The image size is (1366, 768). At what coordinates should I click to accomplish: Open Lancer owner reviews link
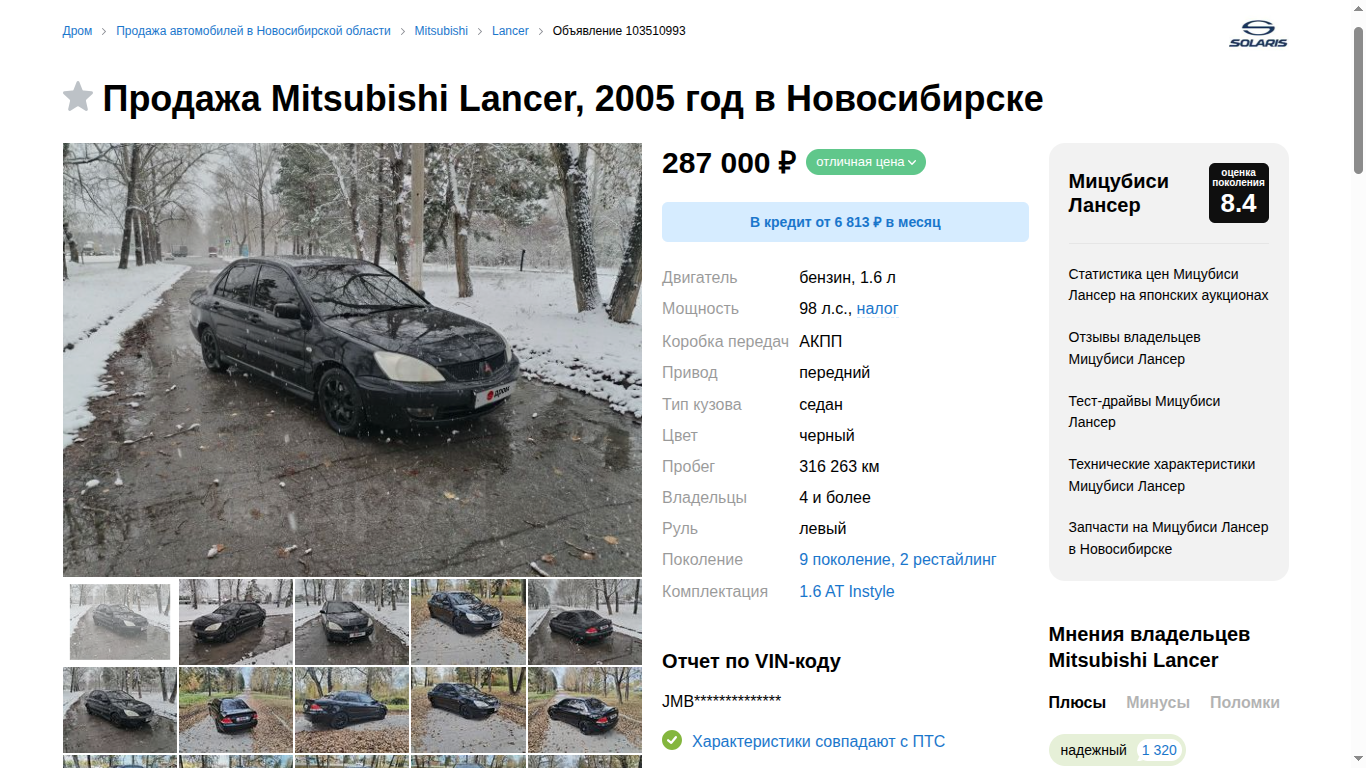[1134, 348]
